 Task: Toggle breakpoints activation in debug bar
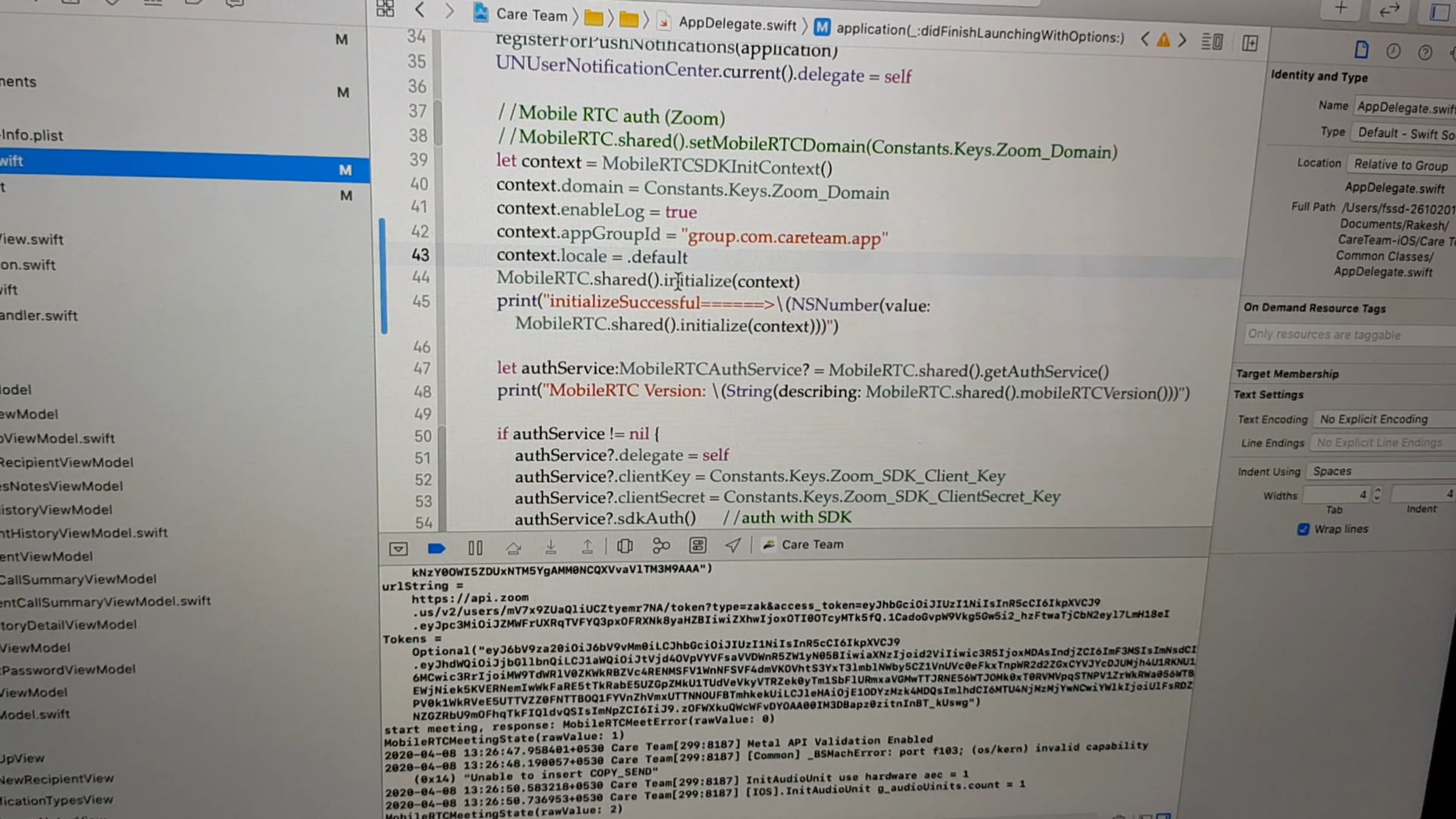(437, 548)
